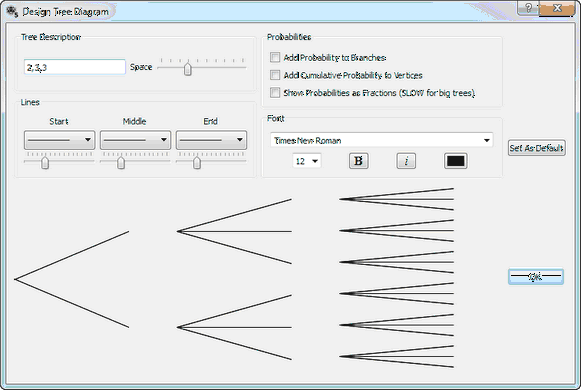Click the Set As Default button

pyautogui.click(x=537, y=148)
